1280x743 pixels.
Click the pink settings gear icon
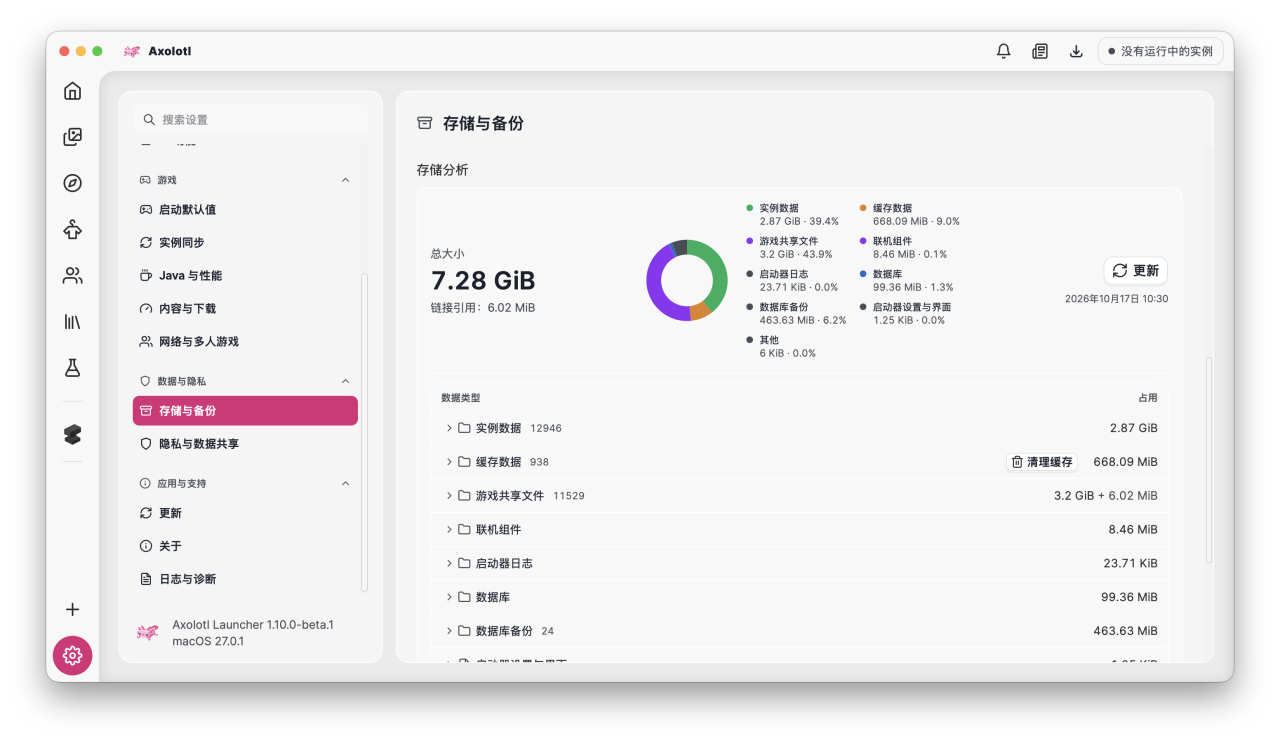(x=72, y=656)
